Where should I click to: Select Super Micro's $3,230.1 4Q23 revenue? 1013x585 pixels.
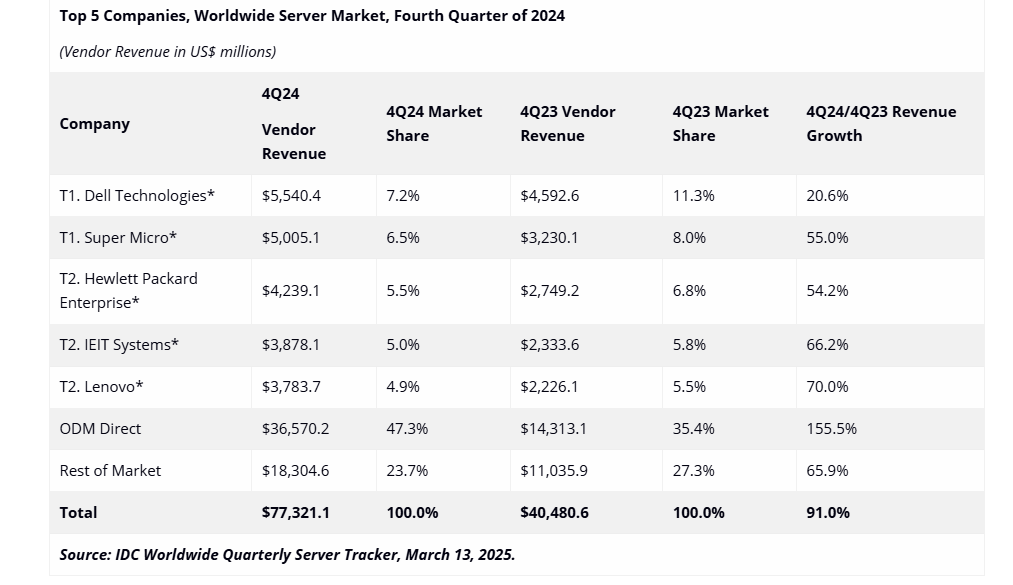point(549,238)
